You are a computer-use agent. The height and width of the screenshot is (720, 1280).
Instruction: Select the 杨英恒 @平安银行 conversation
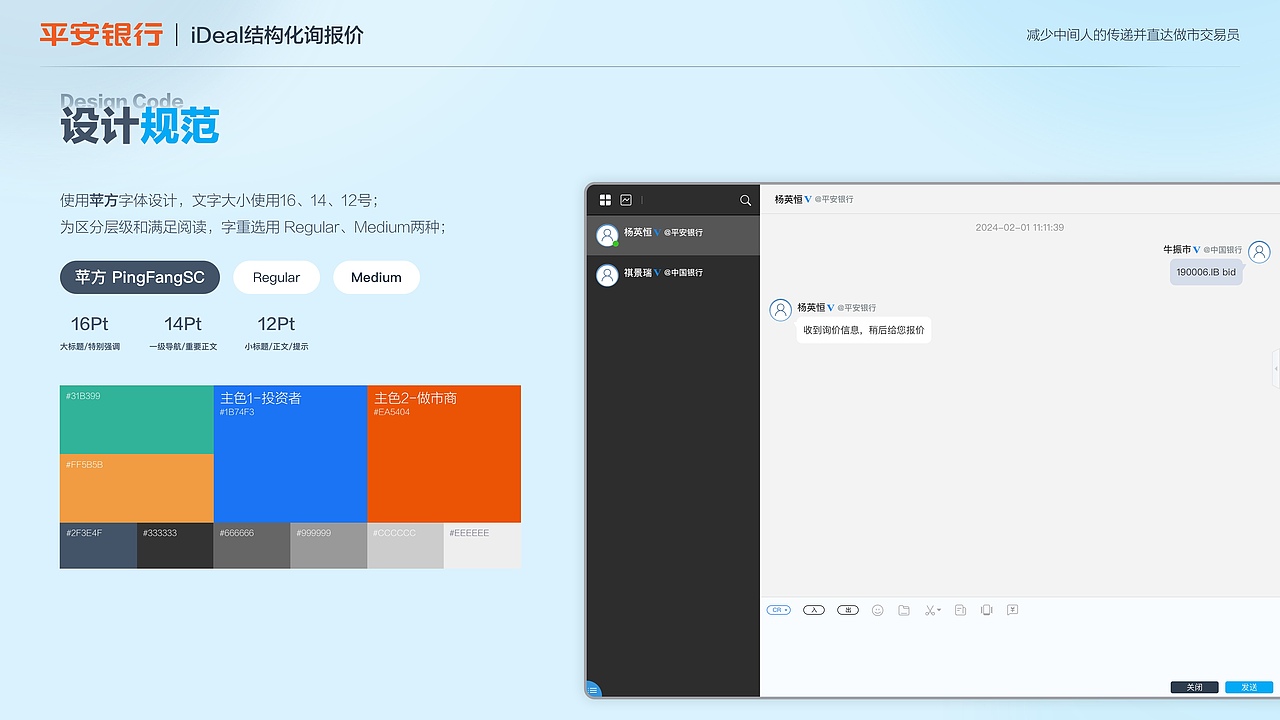click(x=670, y=234)
